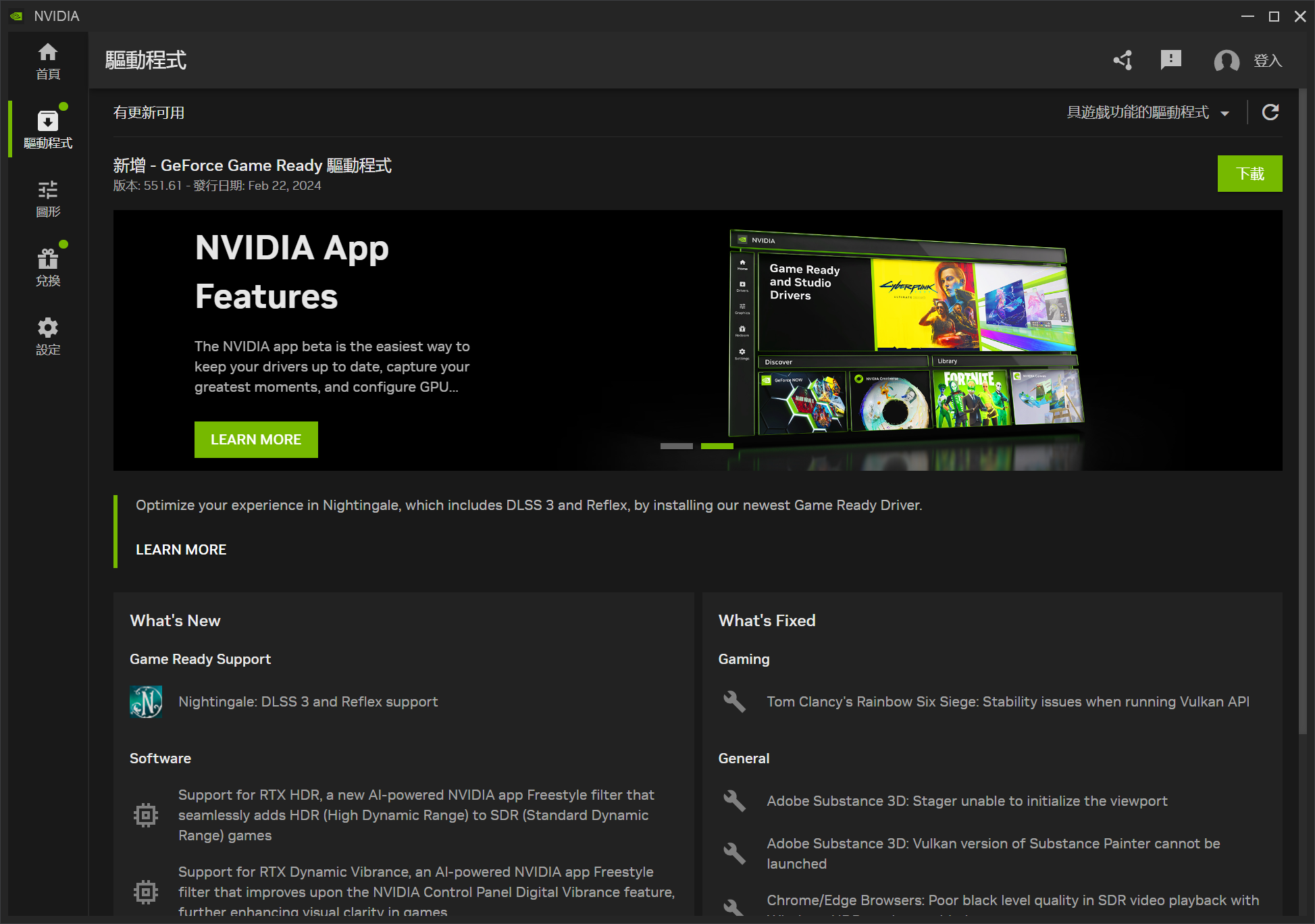Click Tom Clancy's Rainbow Six Siege fix text
The width and height of the screenshot is (1315, 924).
click(1008, 702)
